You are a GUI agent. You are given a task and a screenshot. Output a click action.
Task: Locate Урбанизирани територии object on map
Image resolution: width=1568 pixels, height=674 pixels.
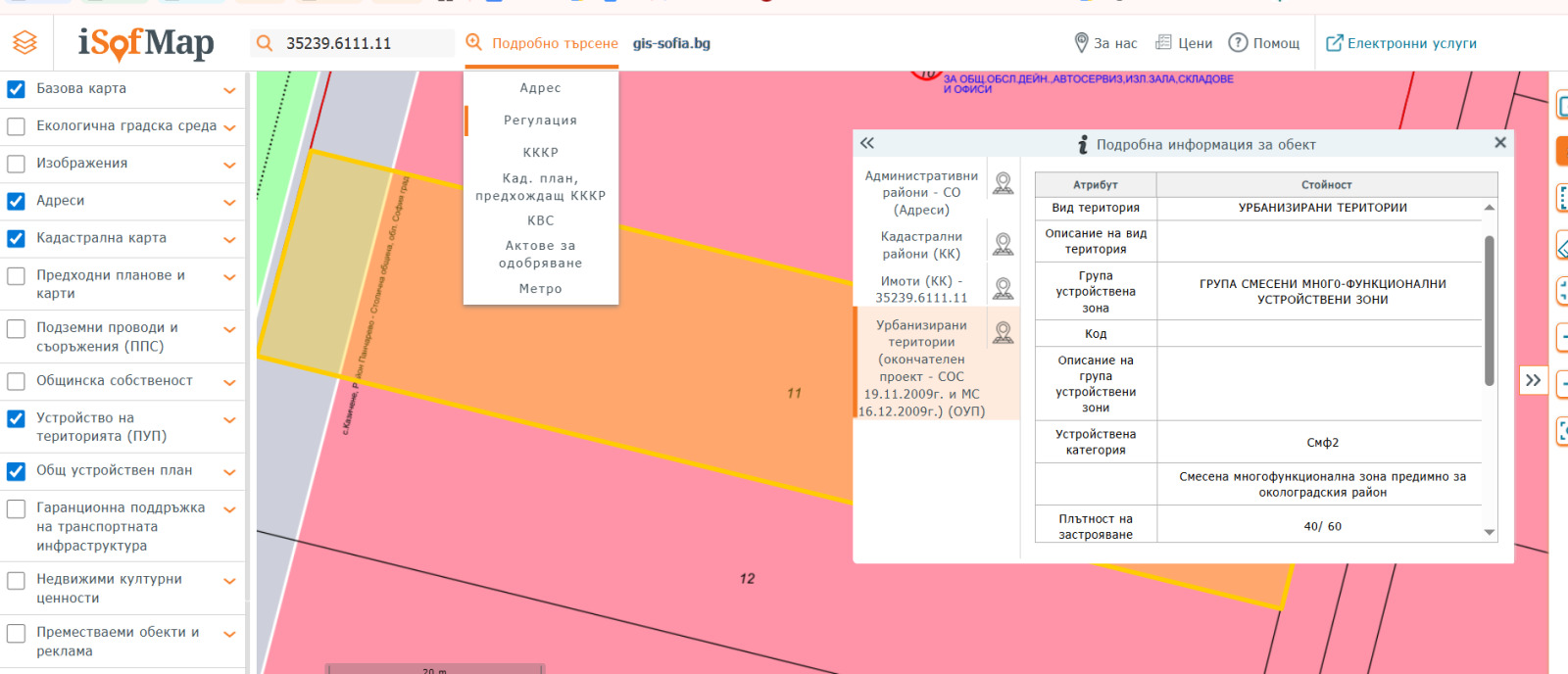pyautogui.click(x=1003, y=333)
